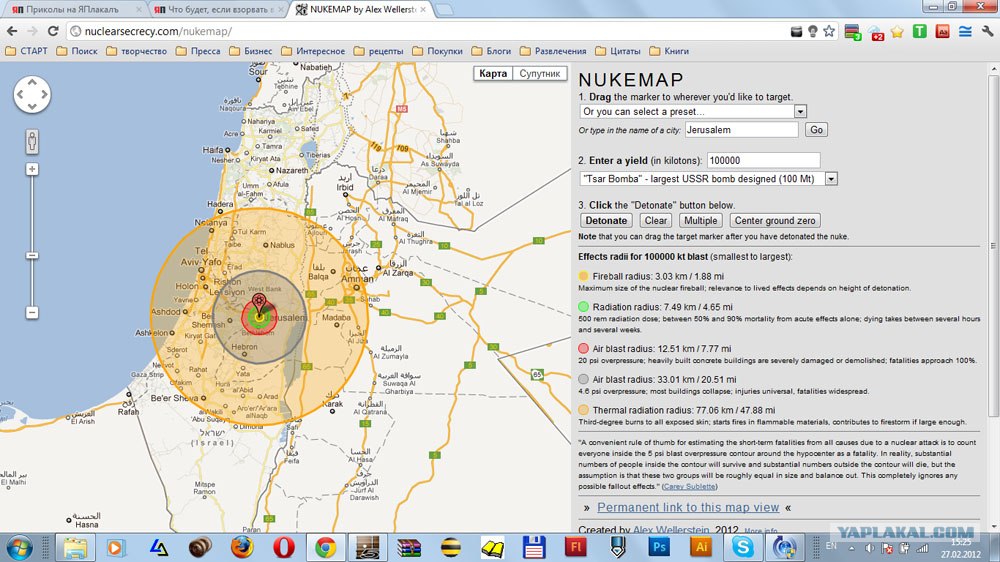Viewport: 1000px width, 562px height.
Task: Open the preset city dropdown
Action: click(x=800, y=112)
